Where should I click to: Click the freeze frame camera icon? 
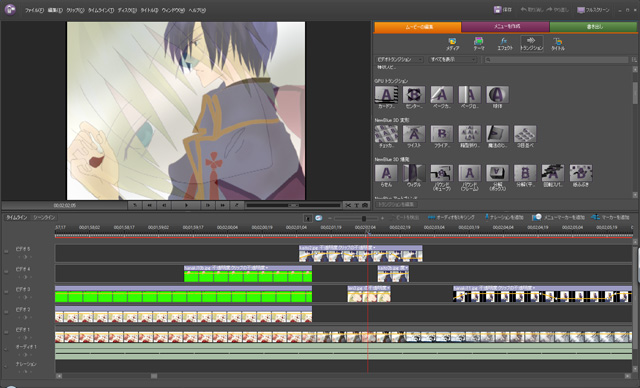[x=365, y=205]
